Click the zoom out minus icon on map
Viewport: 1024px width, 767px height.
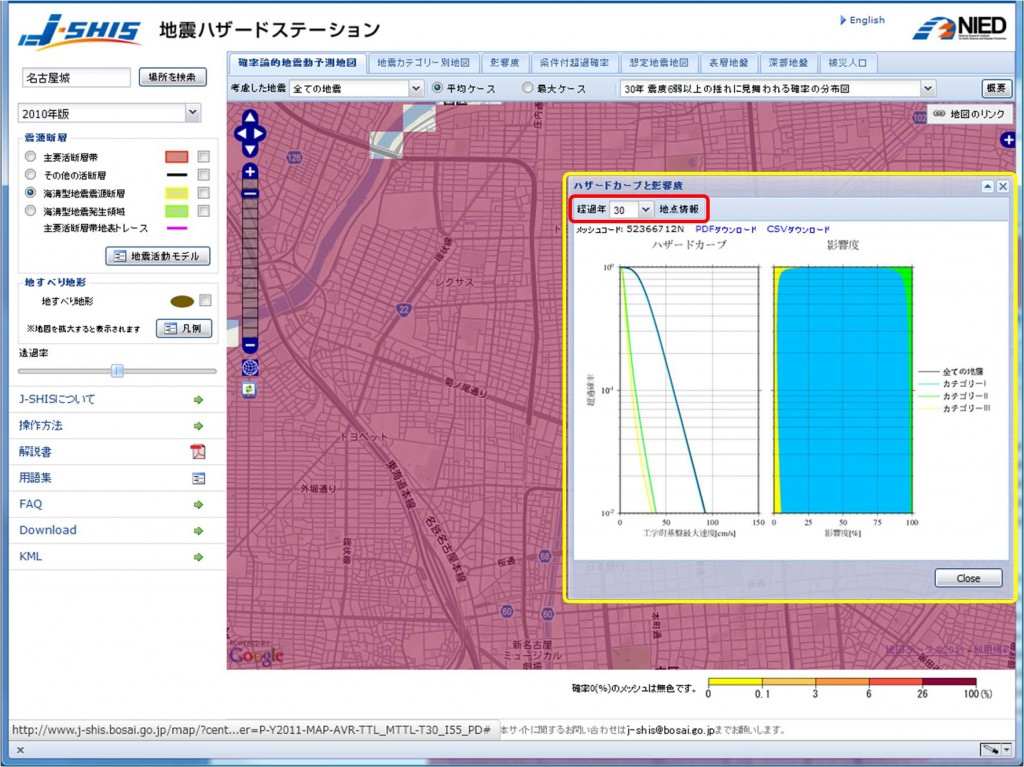[248, 345]
